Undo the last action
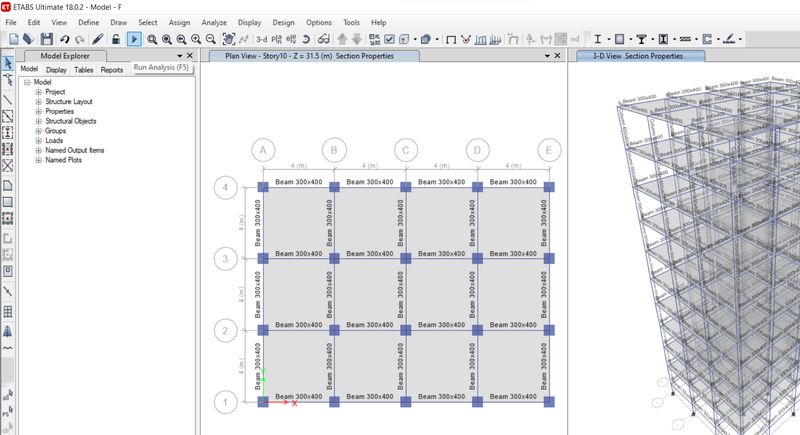Screen dimensions: 800x435 (x=64, y=39)
